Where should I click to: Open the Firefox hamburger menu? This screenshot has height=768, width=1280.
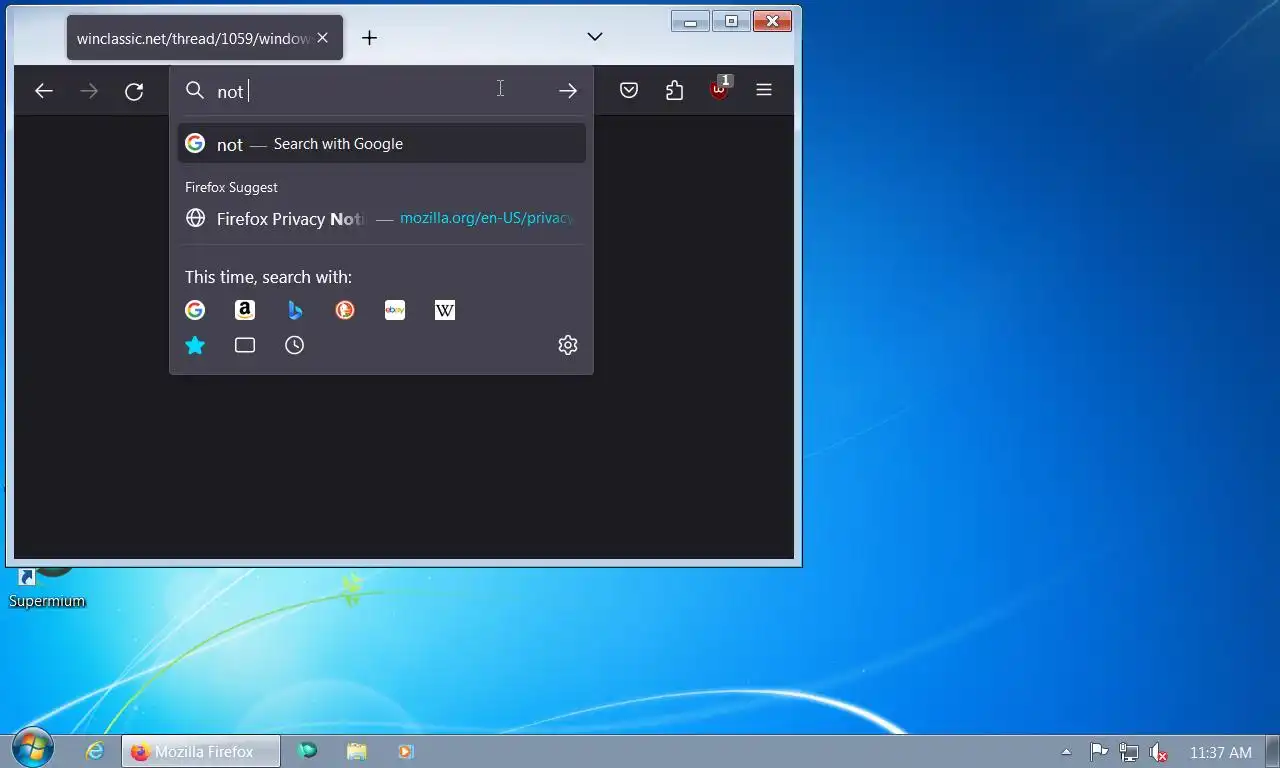764,90
